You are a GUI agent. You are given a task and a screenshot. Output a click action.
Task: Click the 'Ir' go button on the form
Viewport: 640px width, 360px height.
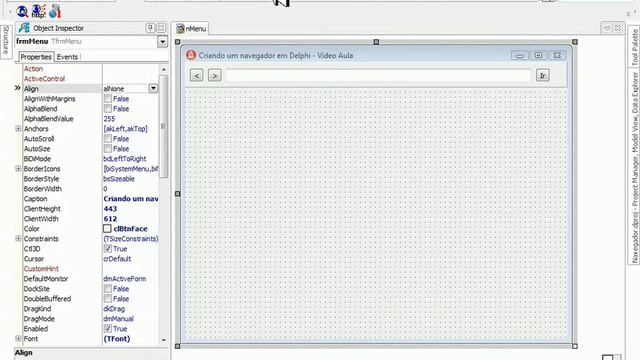point(542,76)
